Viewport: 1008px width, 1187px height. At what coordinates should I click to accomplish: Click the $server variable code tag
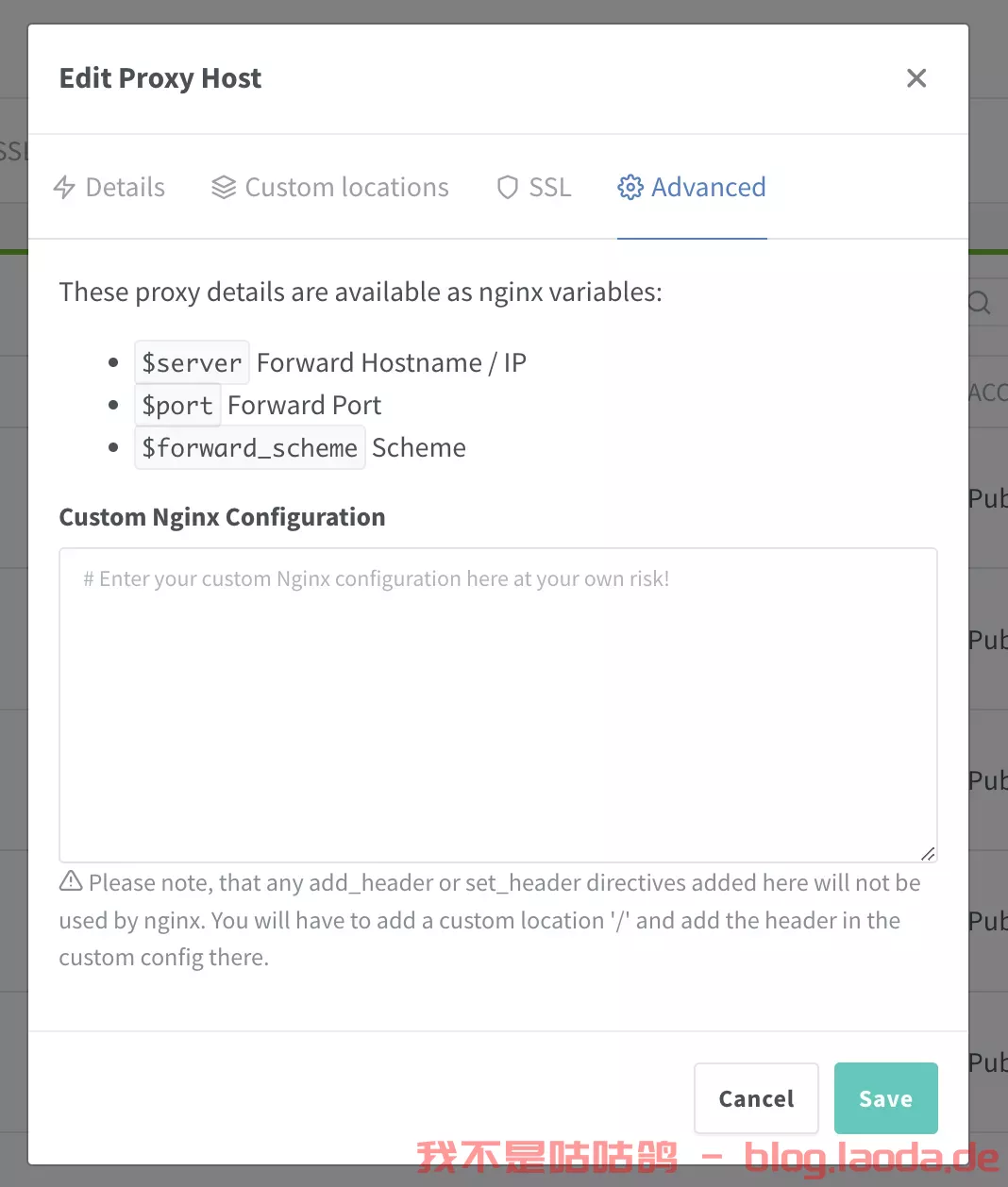192,362
